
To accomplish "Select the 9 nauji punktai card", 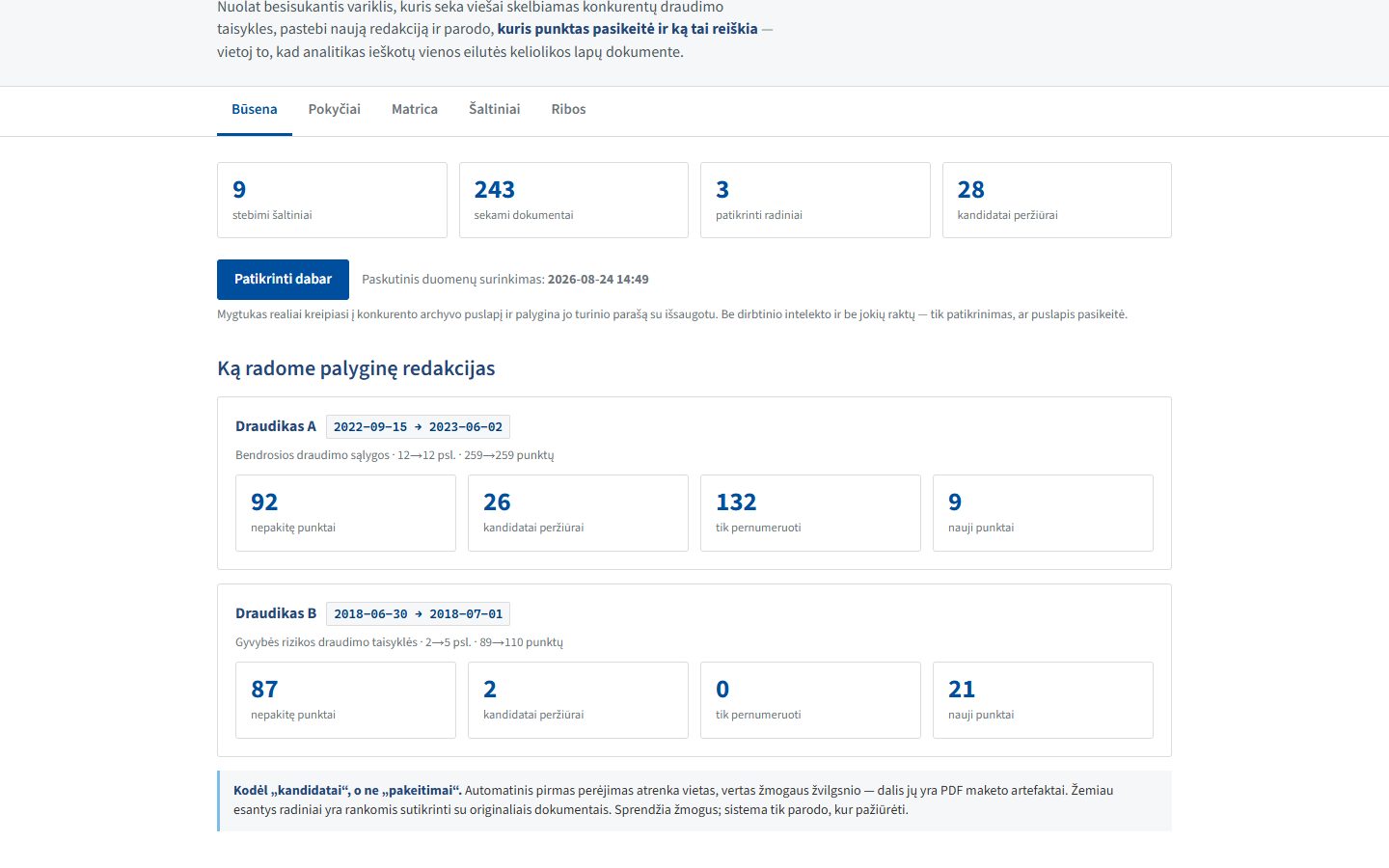I will click(1043, 513).
